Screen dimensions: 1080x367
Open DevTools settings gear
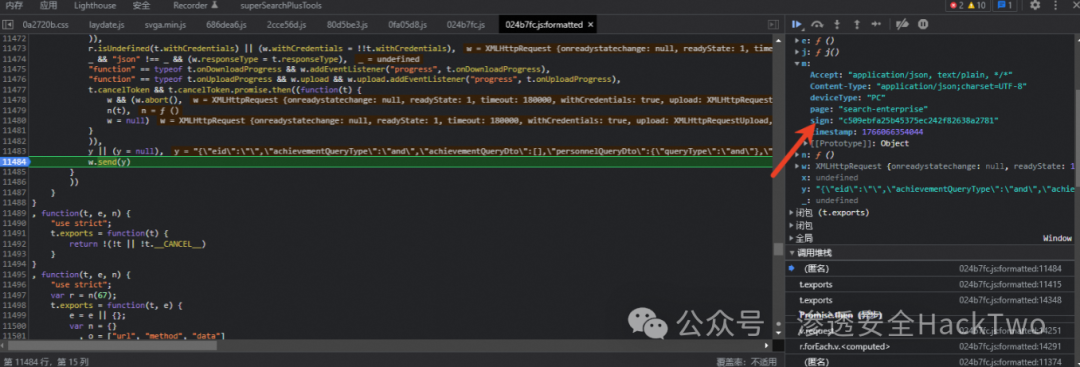tap(1035, 6)
